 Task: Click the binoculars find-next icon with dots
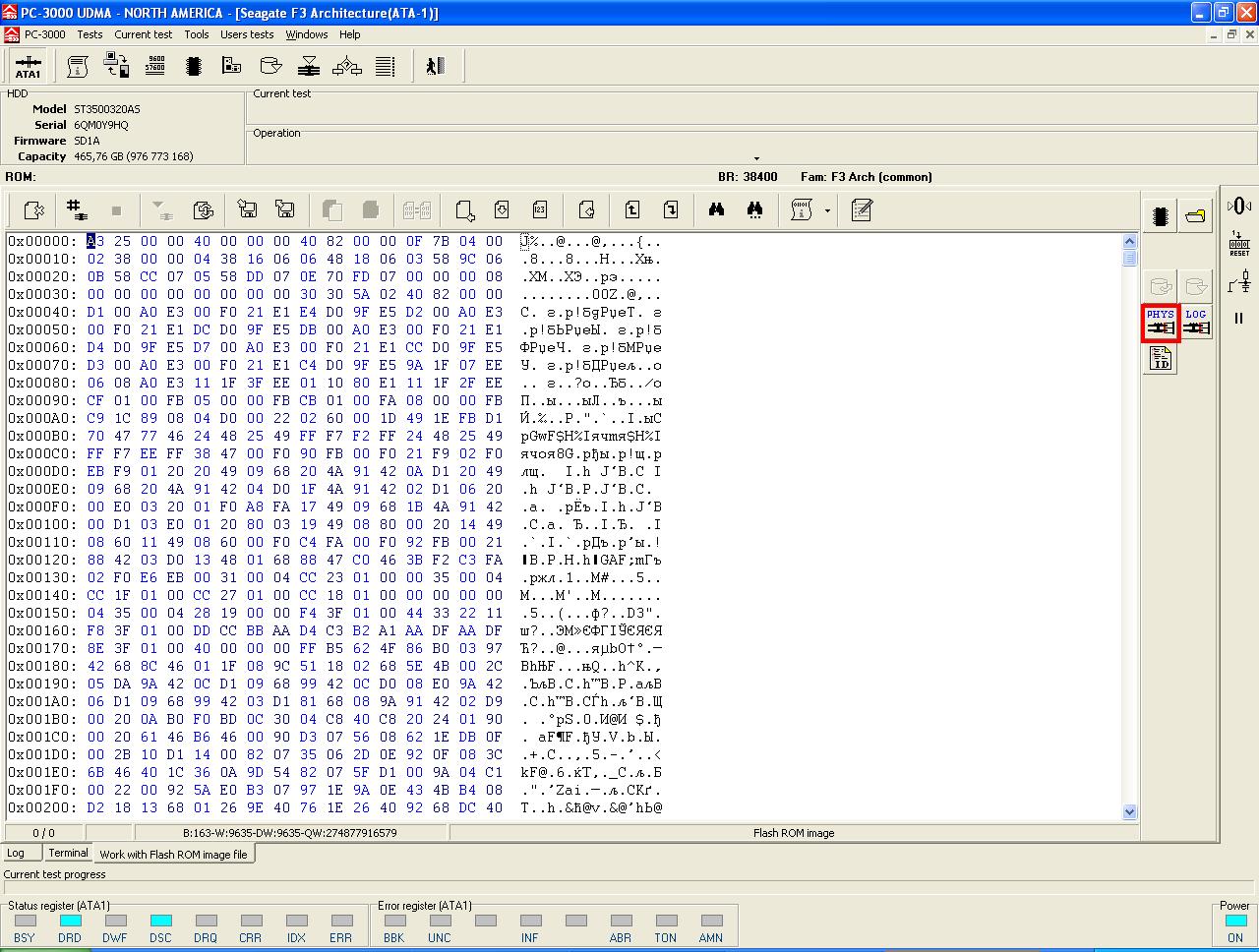tap(754, 209)
